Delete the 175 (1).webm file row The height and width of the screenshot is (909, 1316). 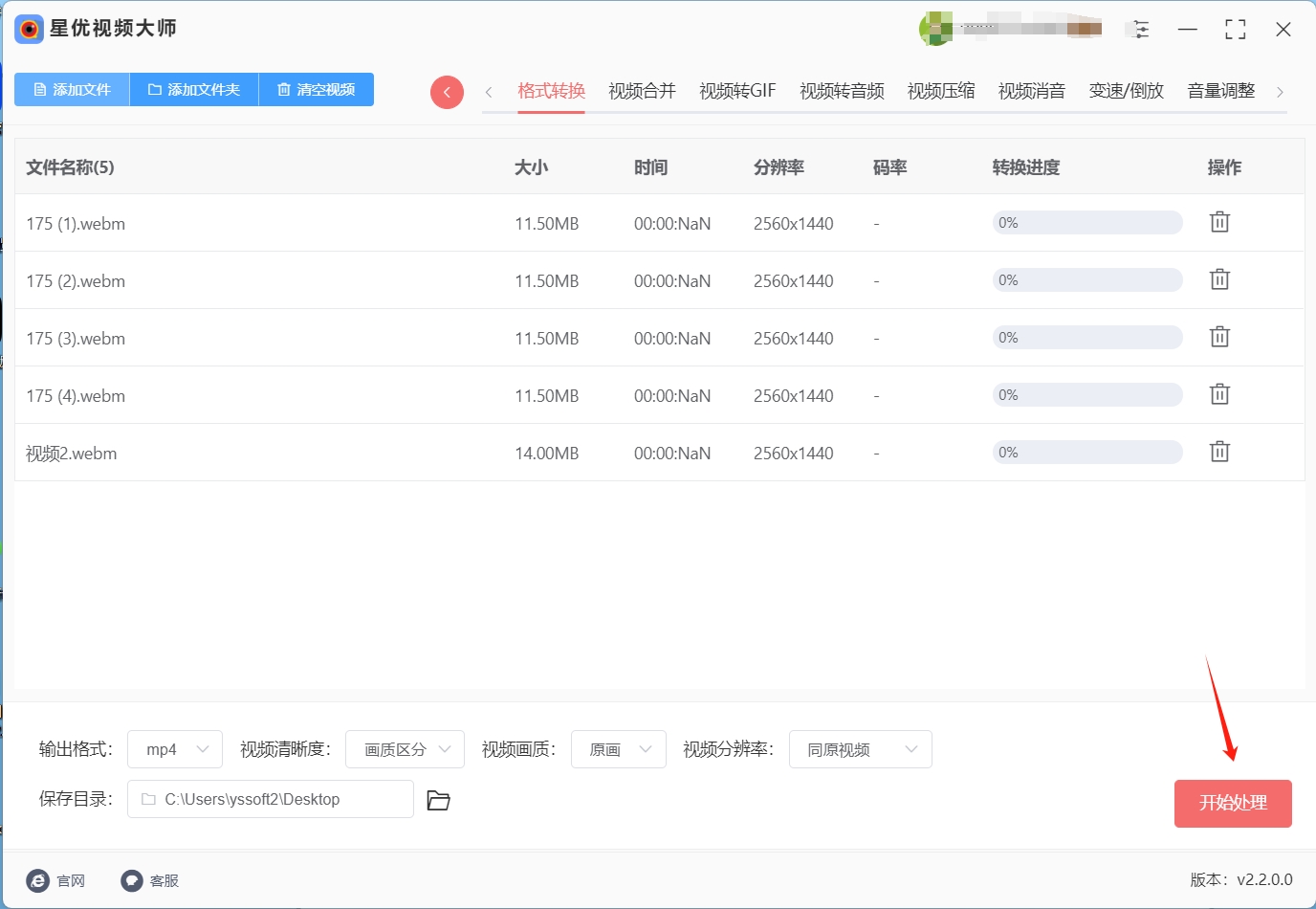(1219, 222)
